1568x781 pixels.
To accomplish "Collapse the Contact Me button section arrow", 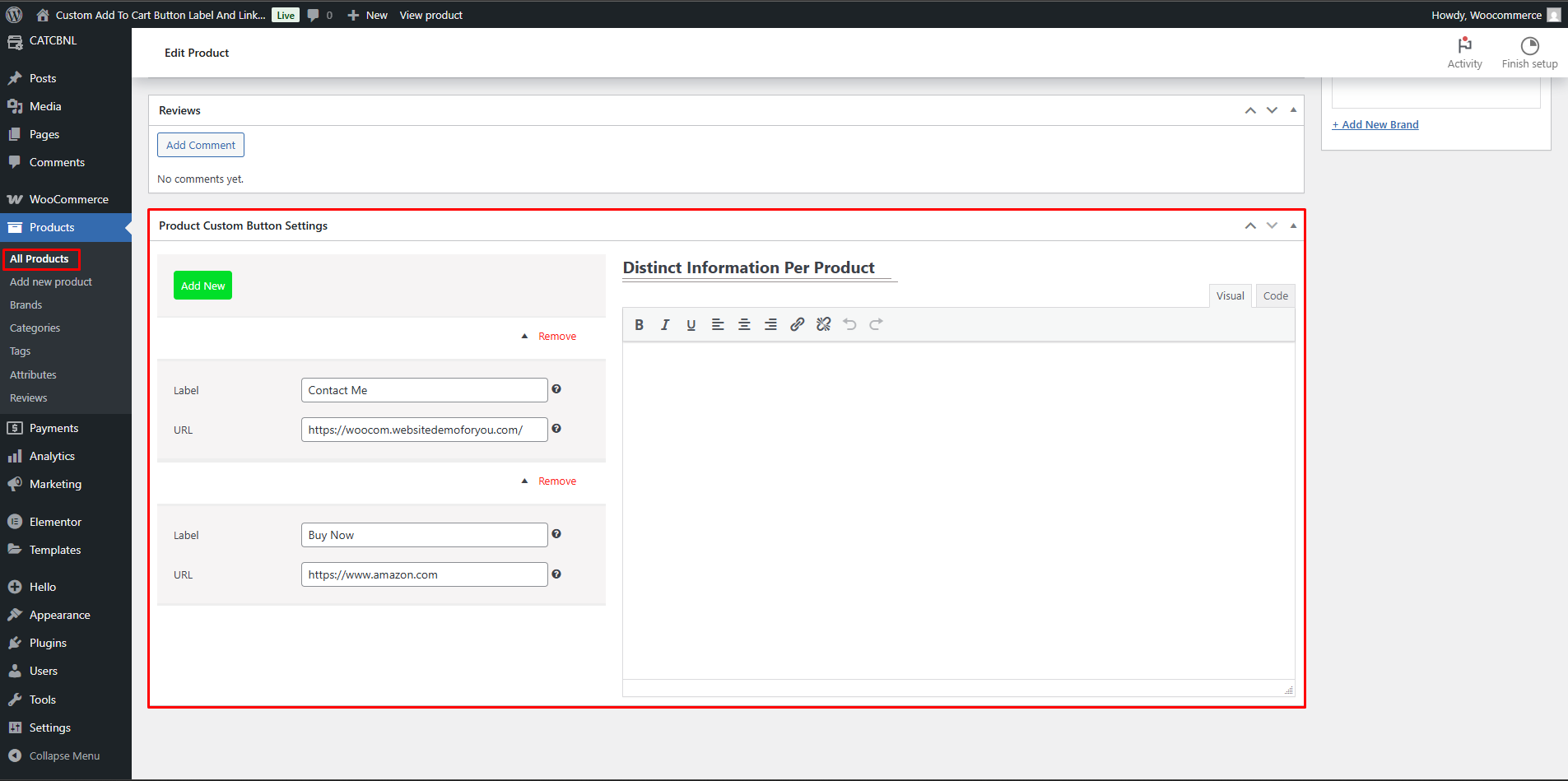I will tap(524, 337).
